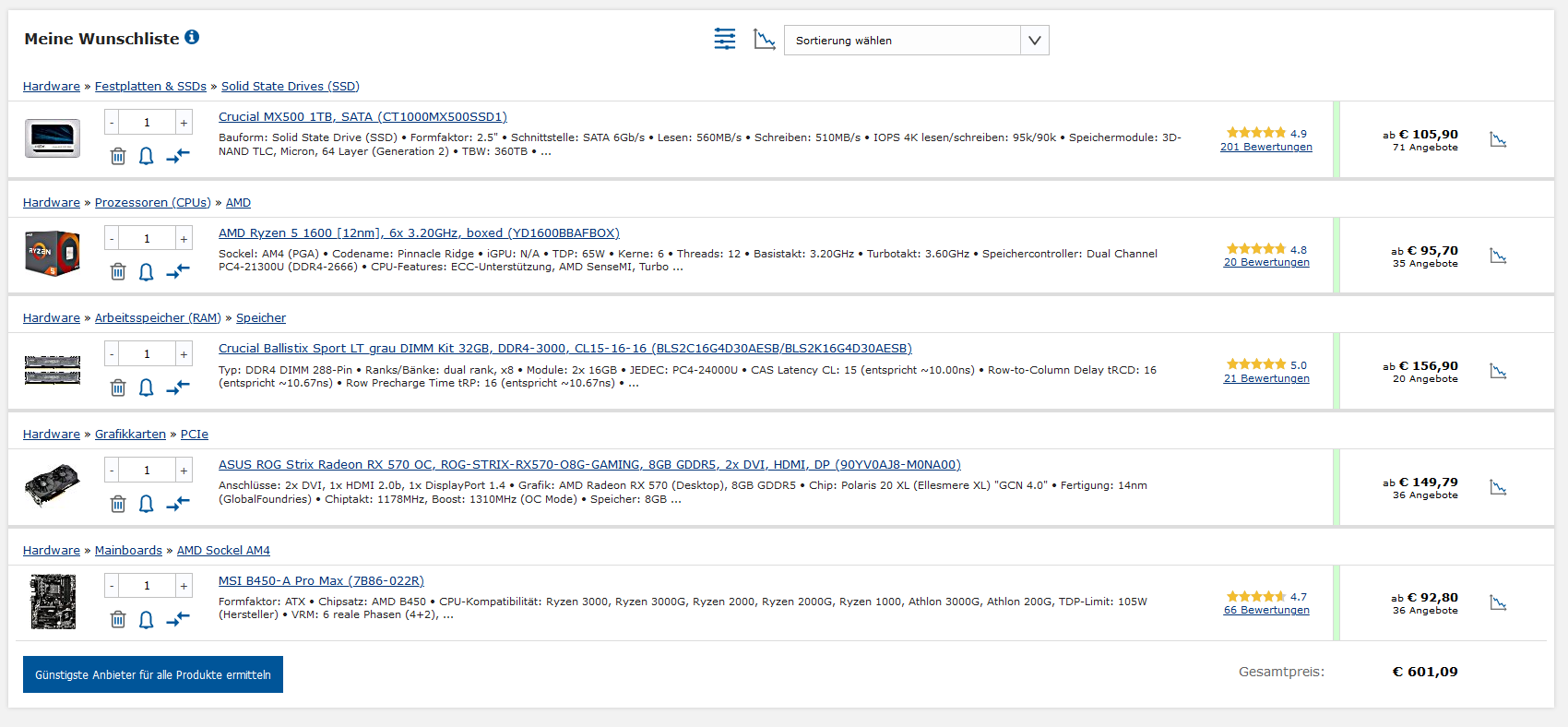The height and width of the screenshot is (727, 1568).
Task: Increase quantity of AMD Ryzen 5 1600
Action: (184, 239)
